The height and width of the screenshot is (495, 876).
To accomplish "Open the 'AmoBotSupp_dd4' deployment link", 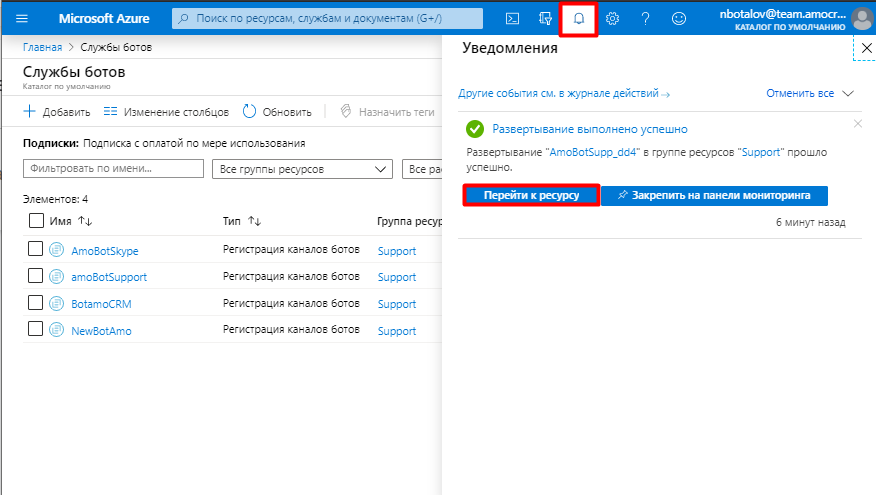I will click(593, 153).
